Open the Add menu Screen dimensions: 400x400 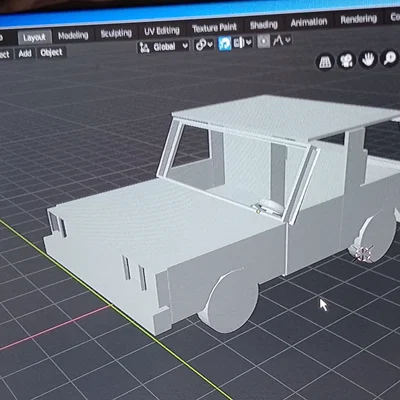pos(25,53)
